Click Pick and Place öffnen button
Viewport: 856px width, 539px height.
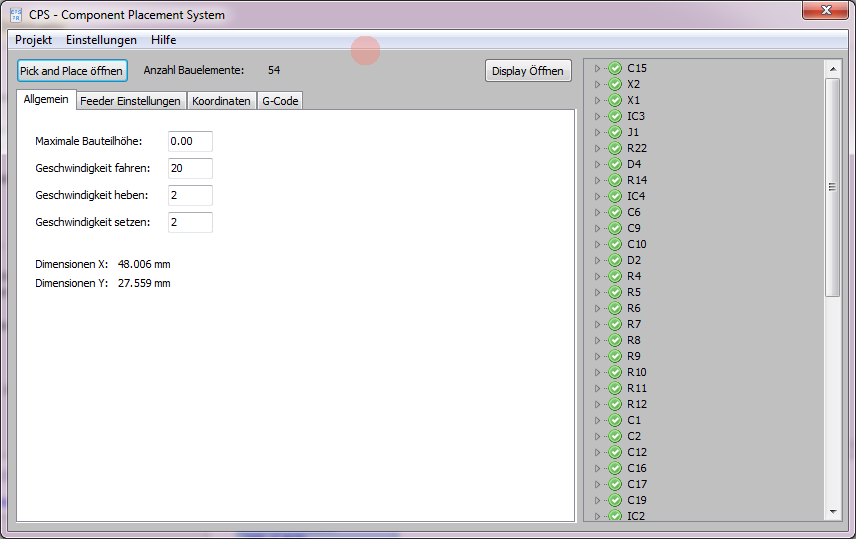tap(72, 71)
